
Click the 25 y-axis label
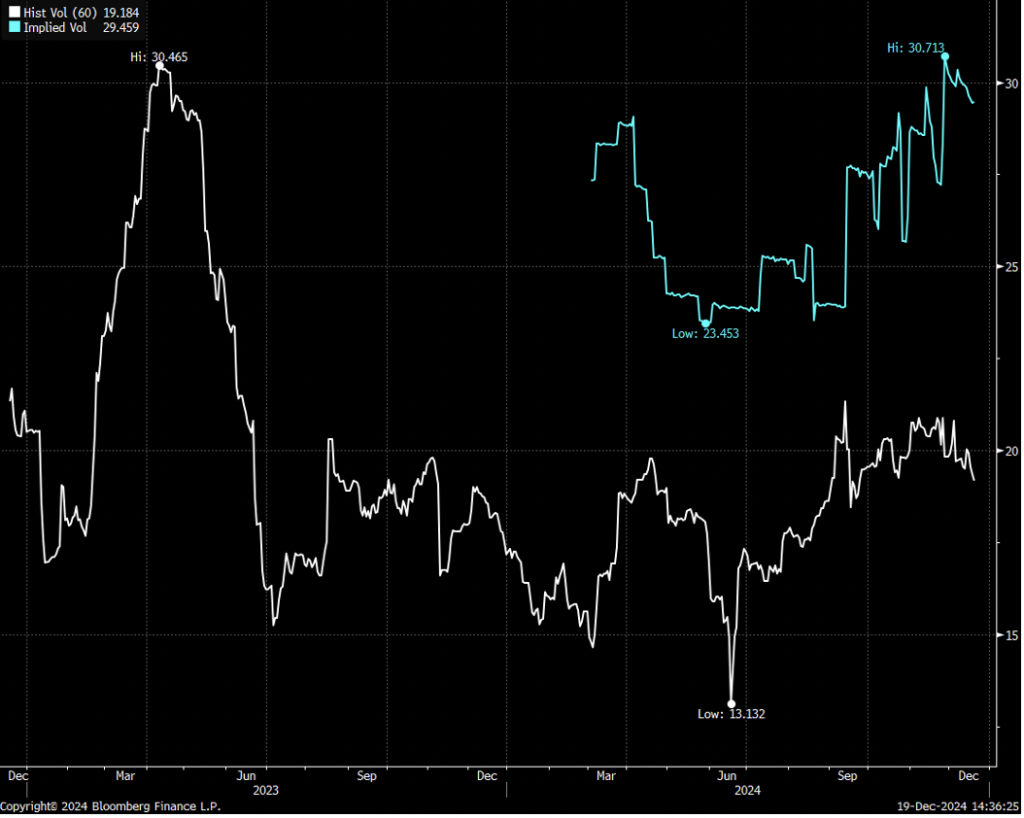[x=1011, y=267]
